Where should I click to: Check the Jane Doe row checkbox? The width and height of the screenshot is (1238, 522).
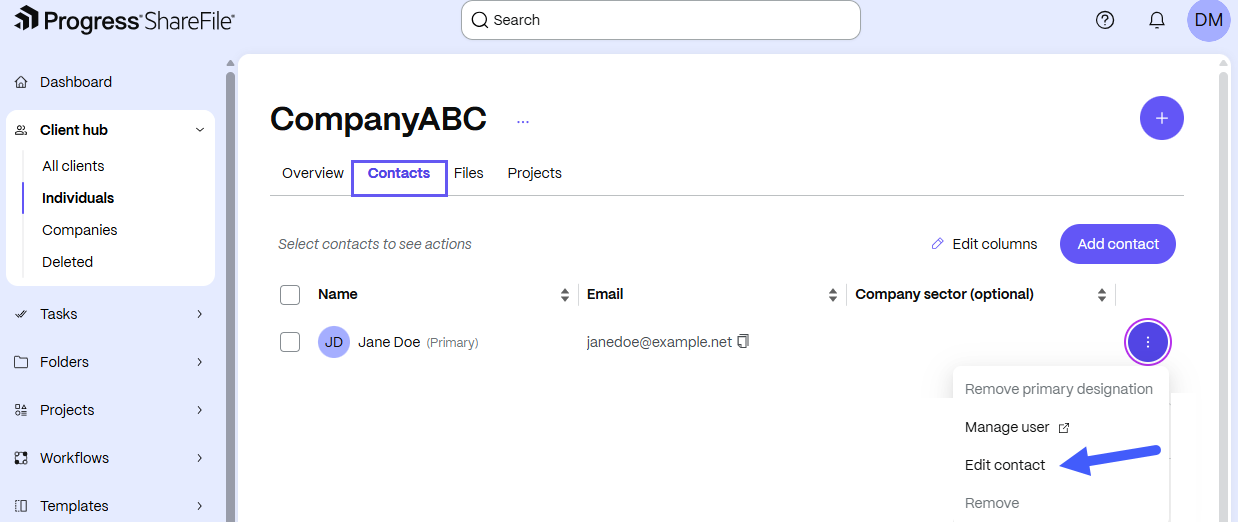tap(290, 342)
